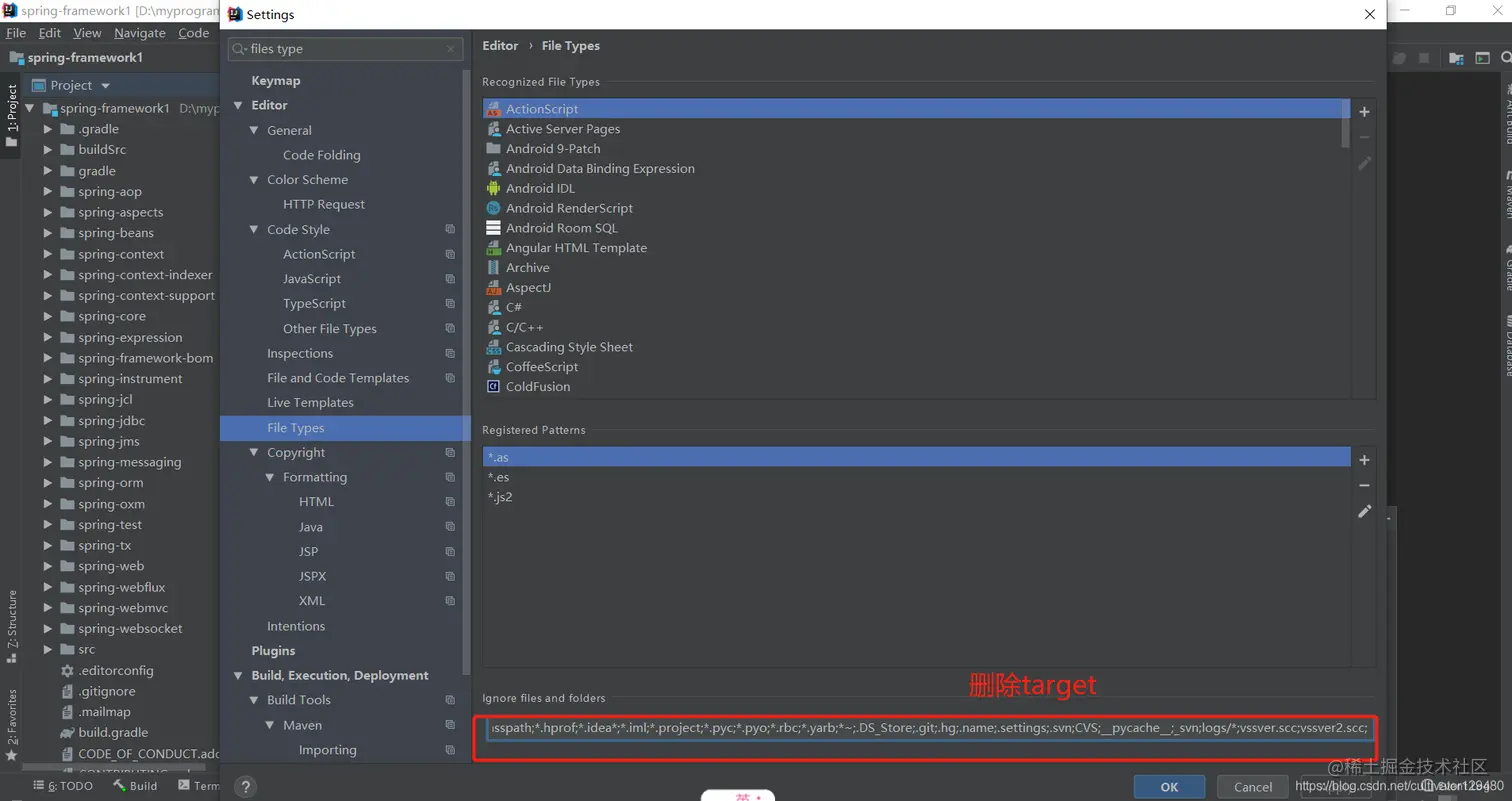
Task: Add a new registered pattern
Action: 1364,460
